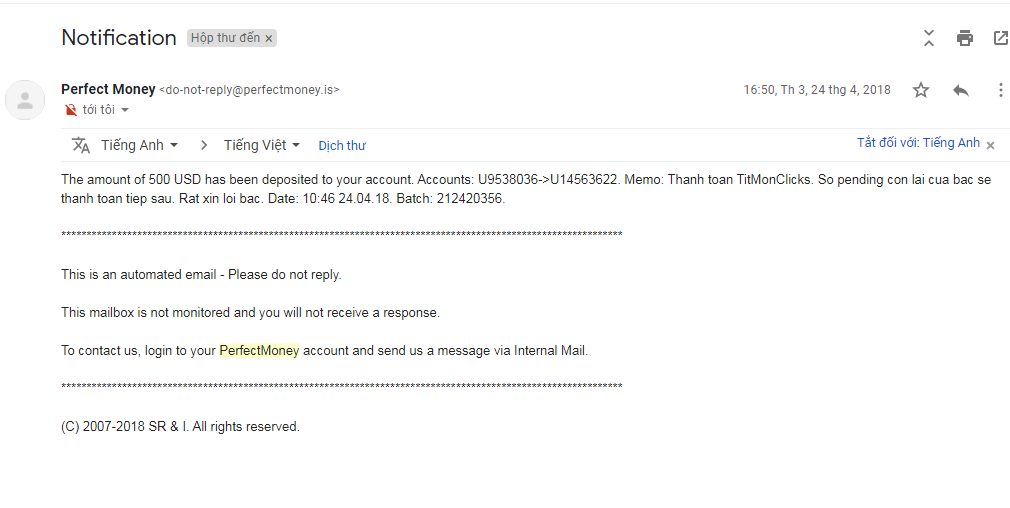Open the "Tiếng Anh" source language dropdown

[x=139, y=145]
